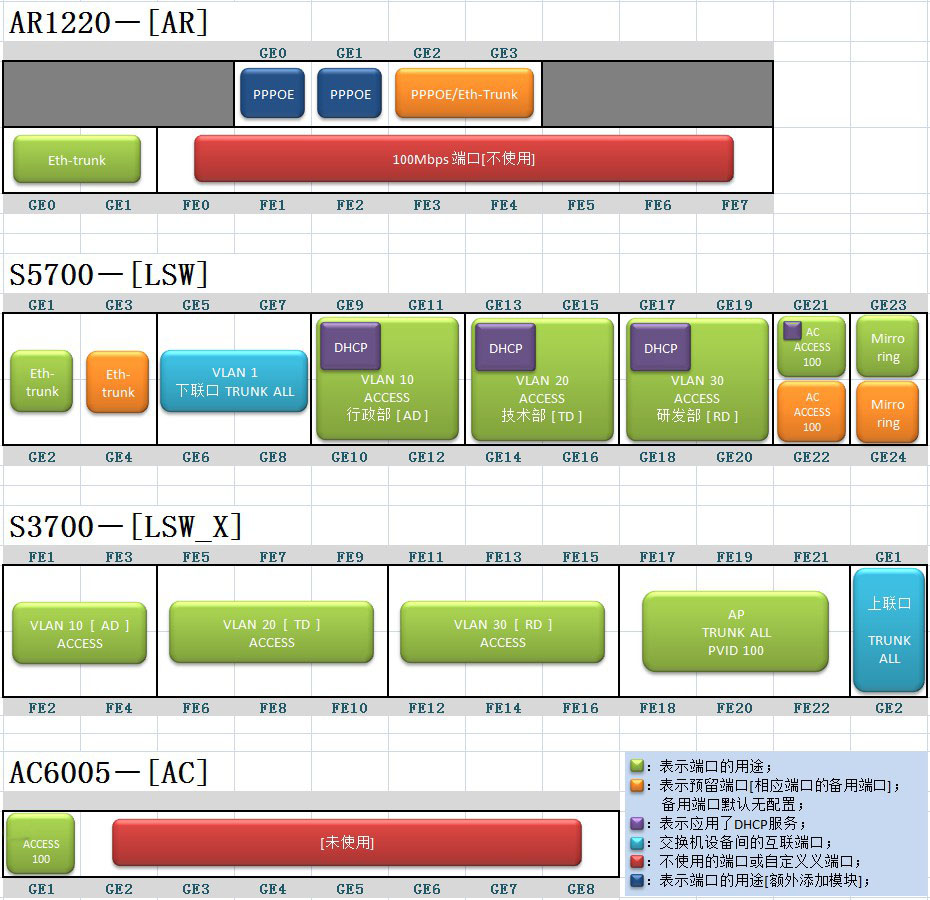Select the green Eth-trunk block in AR1220
Screen dimensions: 930x900
pyautogui.click(x=77, y=159)
